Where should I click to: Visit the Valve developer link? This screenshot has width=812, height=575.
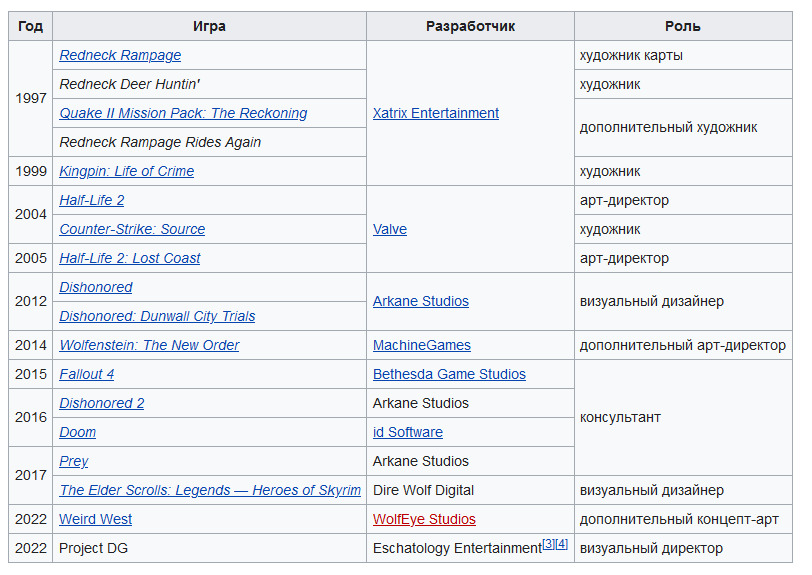tap(389, 229)
